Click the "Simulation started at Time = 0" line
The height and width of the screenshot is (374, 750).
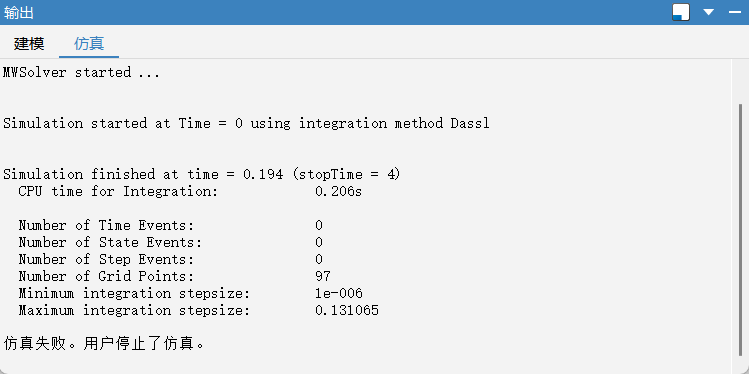246,123
